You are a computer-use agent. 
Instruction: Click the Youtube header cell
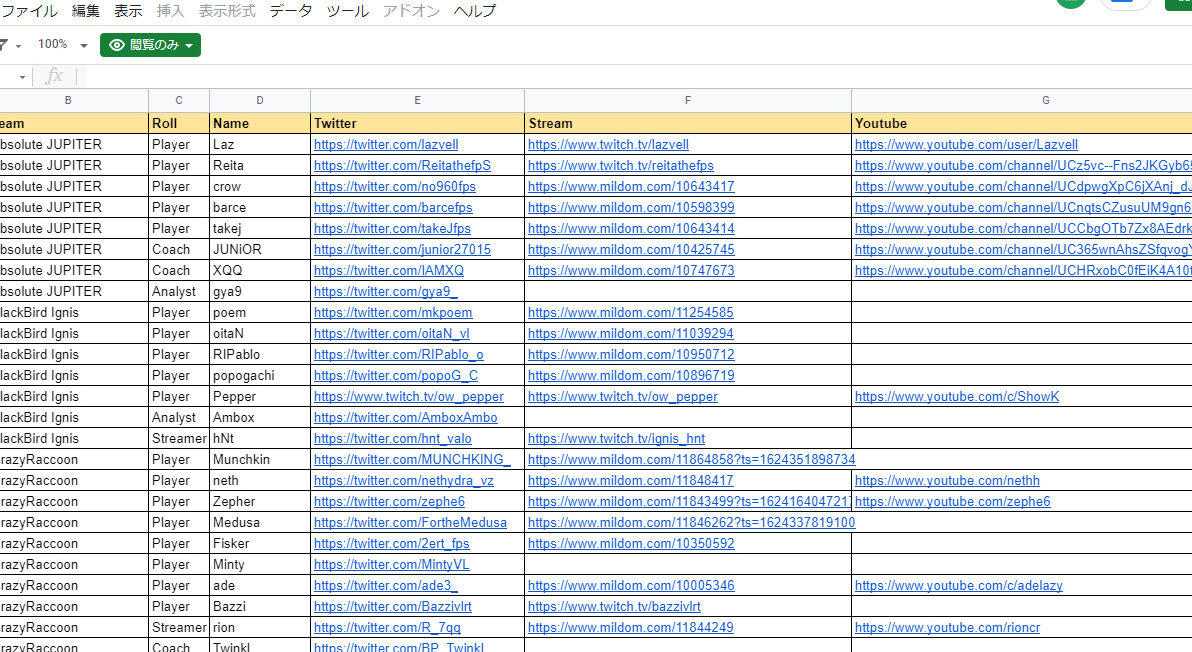tap(1022, 123)
